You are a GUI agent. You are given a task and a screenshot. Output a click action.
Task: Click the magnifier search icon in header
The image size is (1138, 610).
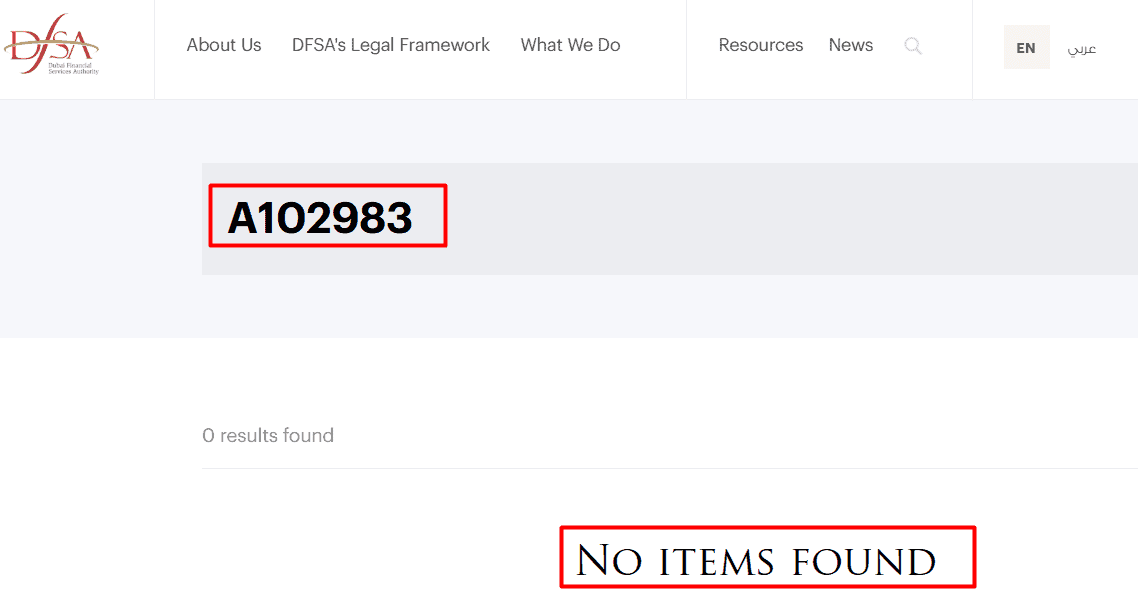(913, 46)
